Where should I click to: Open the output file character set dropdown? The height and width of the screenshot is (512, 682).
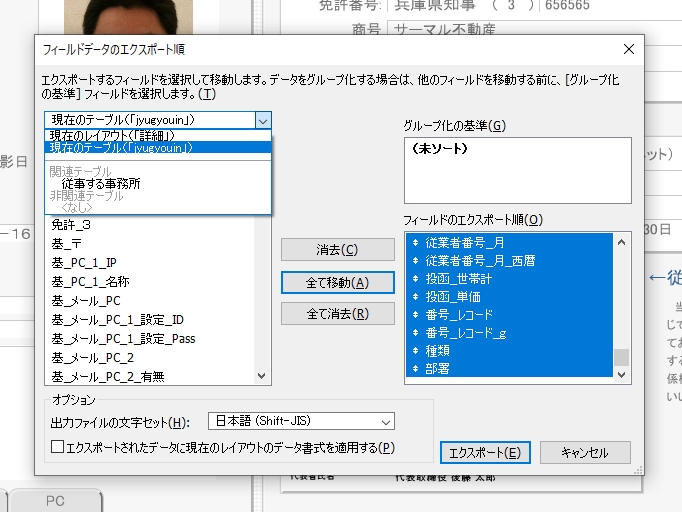point(386,421)
